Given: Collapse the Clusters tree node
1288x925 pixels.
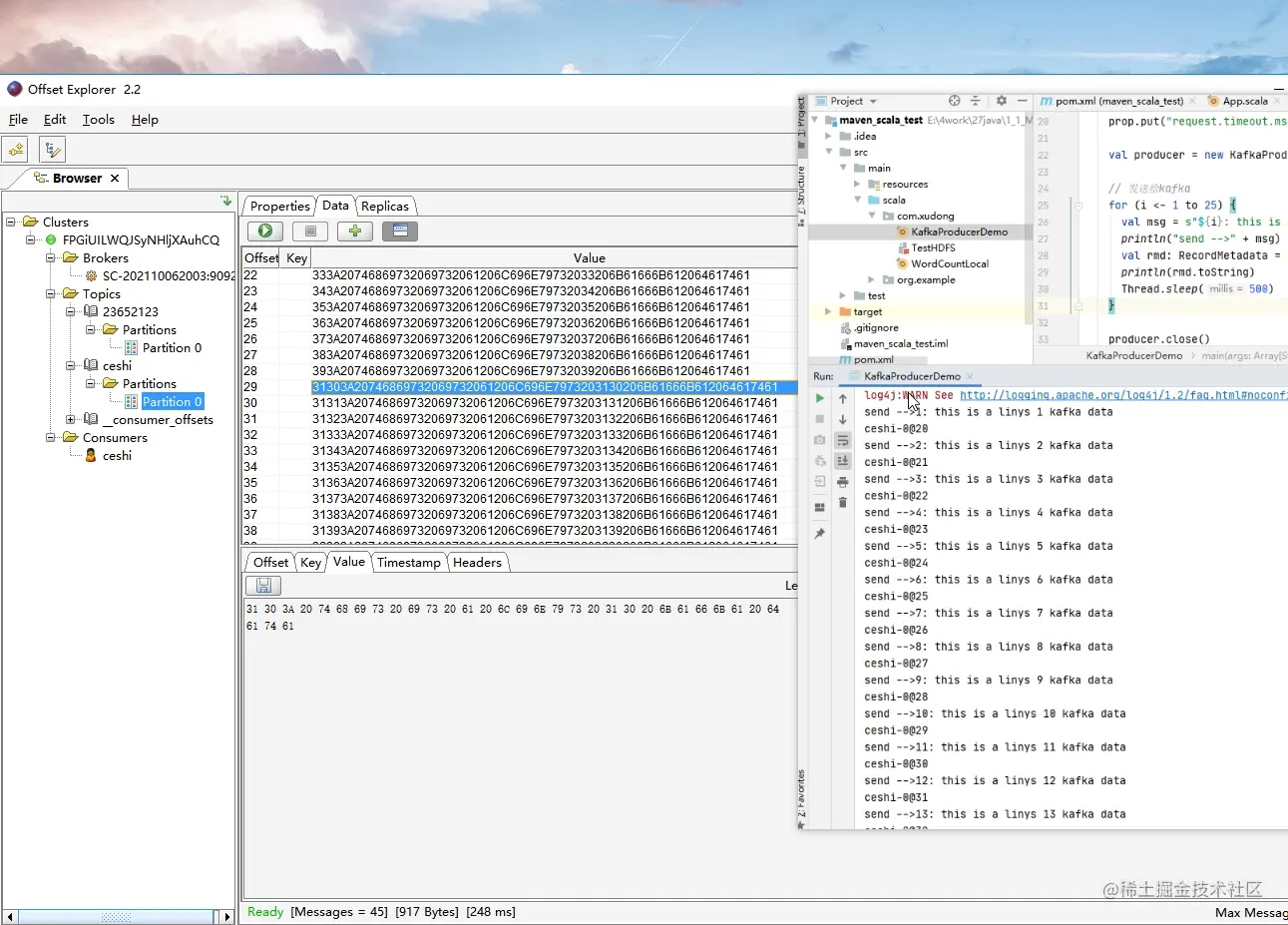Looking at the screenshot, I should tap(10, 222).
